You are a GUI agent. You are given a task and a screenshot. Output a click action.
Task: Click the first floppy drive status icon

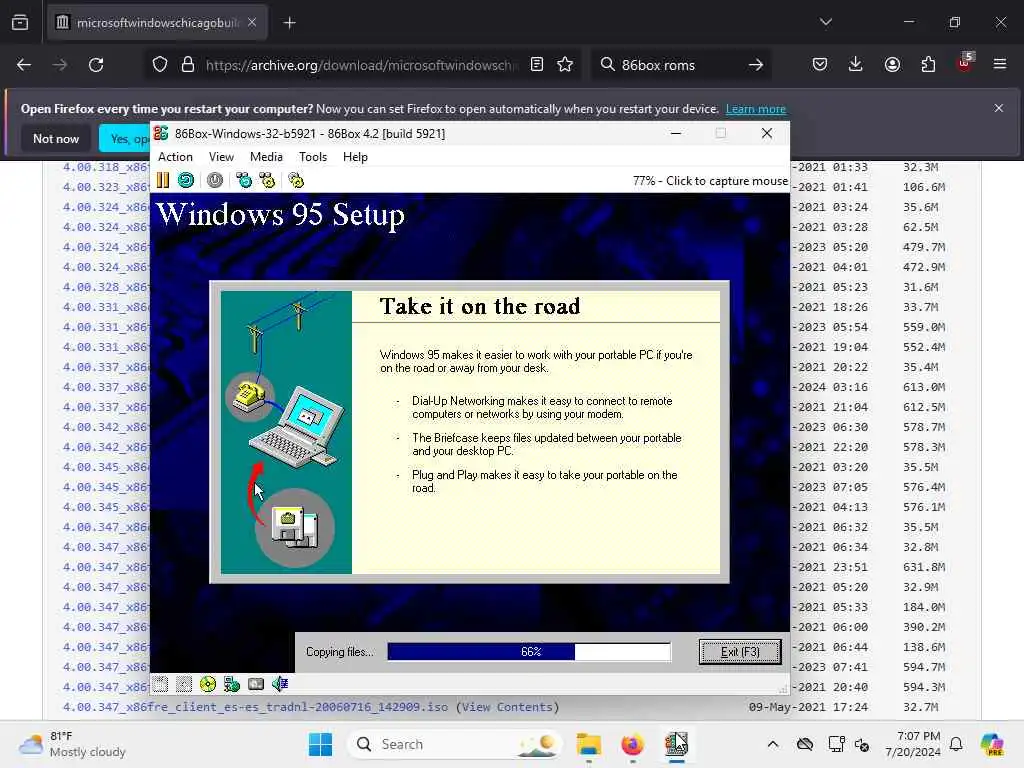160,684
